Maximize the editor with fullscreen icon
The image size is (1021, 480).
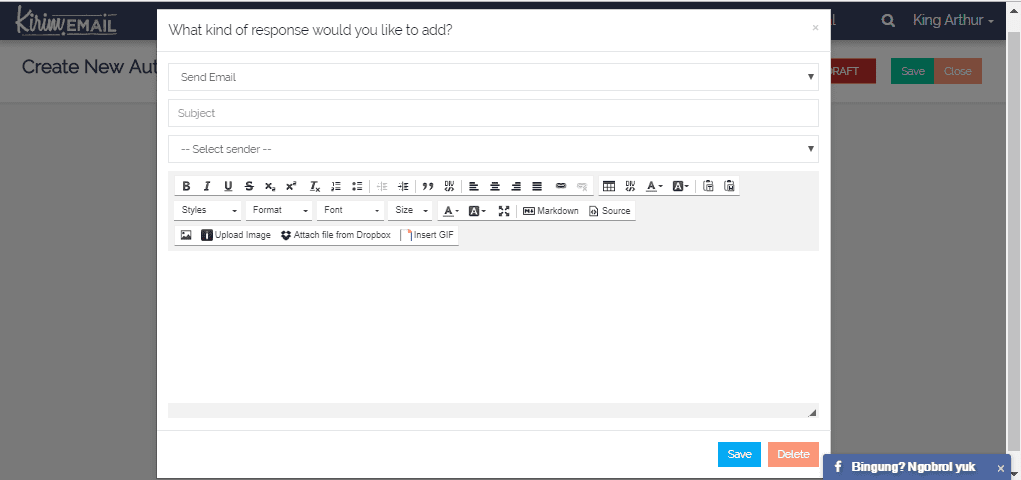(x=503, y=211)
